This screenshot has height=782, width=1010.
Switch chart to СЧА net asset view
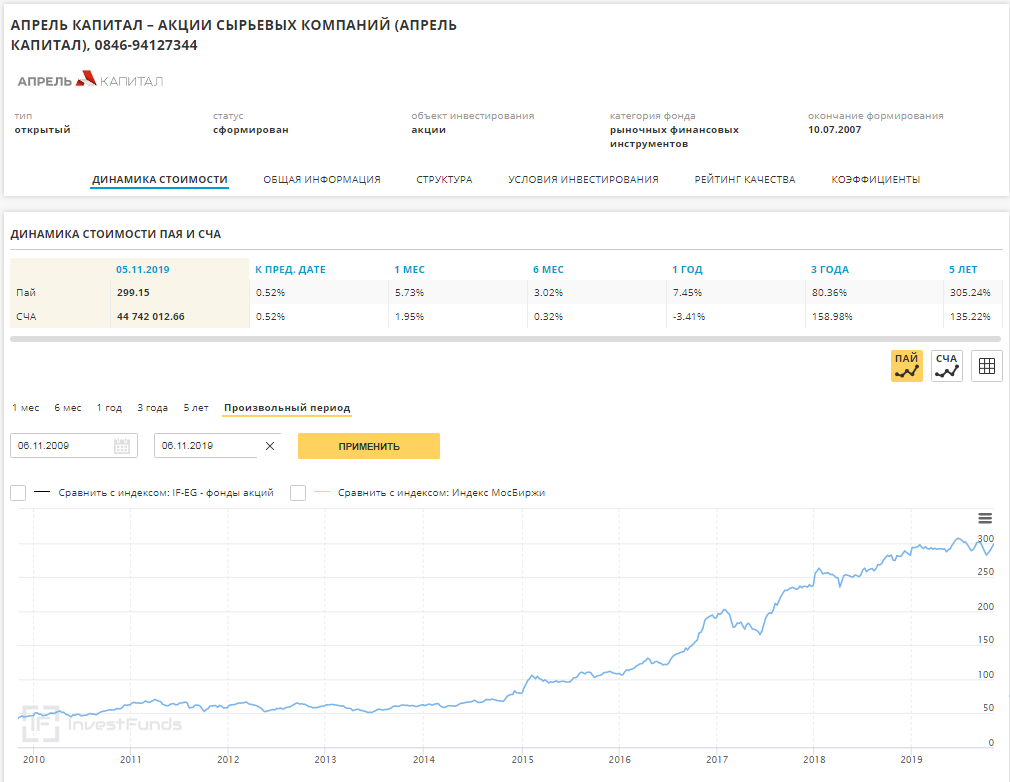pos(946,366)
